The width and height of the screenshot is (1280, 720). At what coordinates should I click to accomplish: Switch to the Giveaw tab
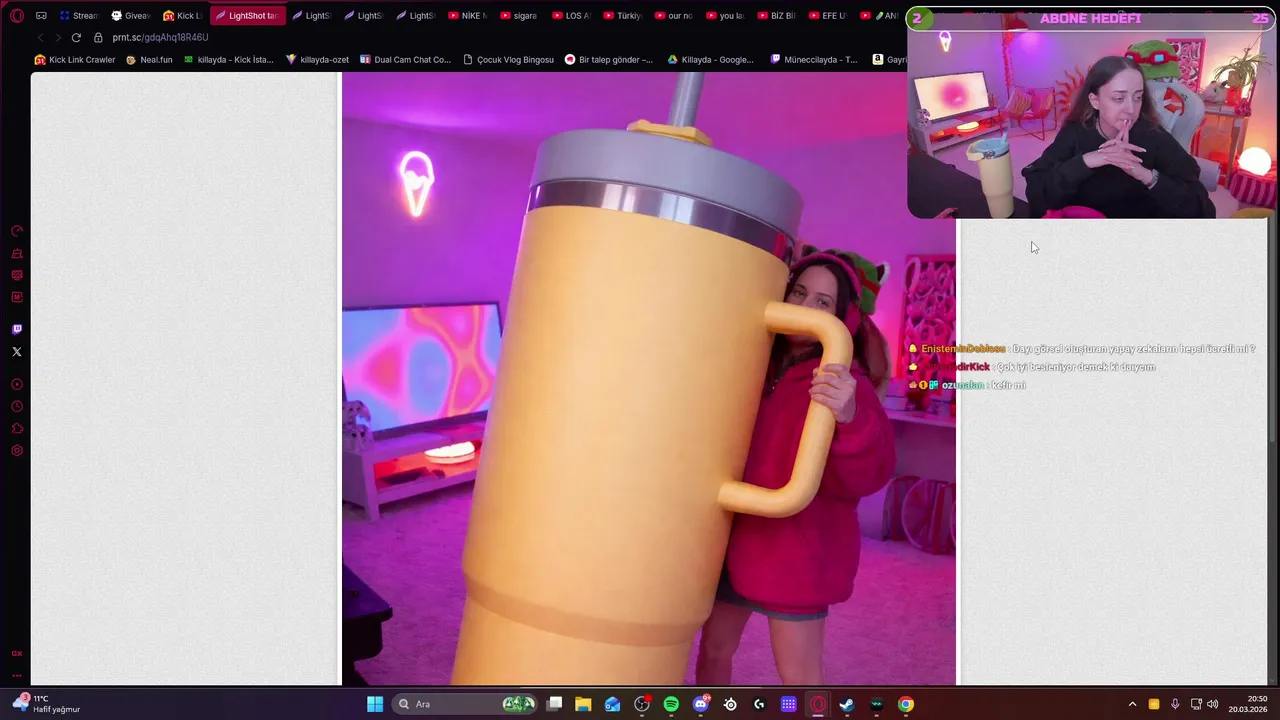click(x=130, y=16)
